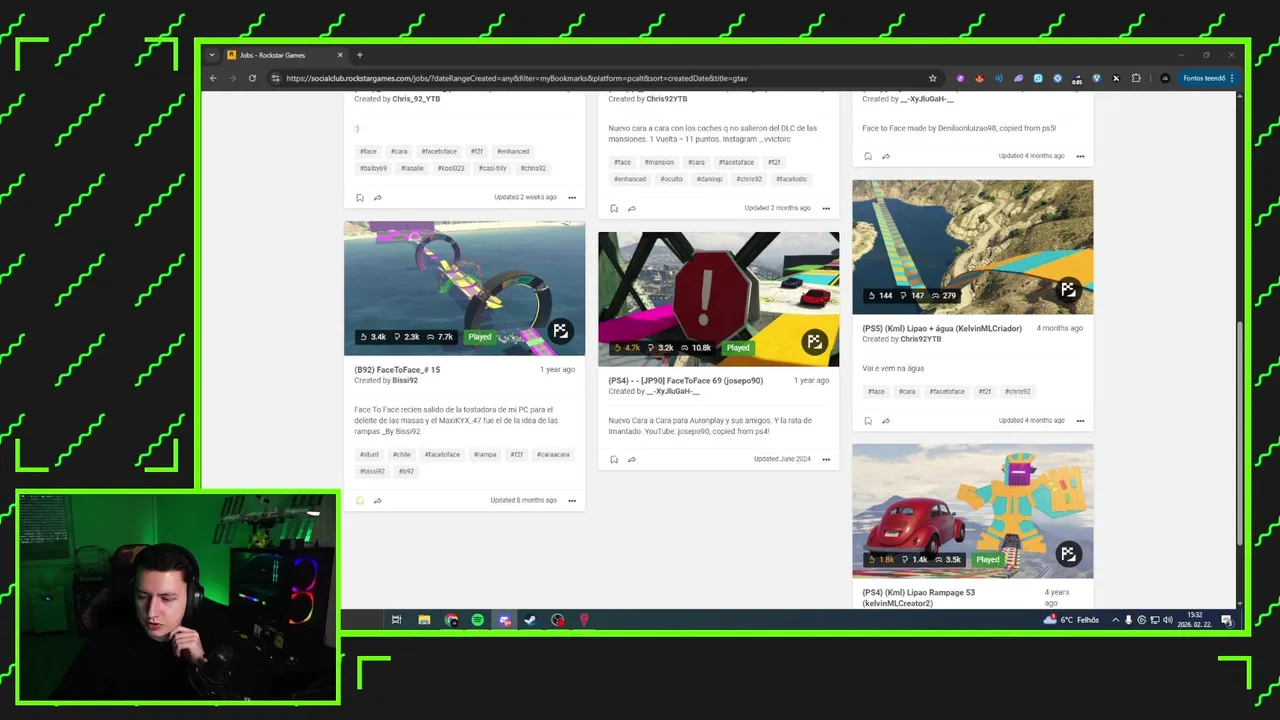This screenshot has width=1280, height=720.
Task: Open more options for Lipao + água
Action: [1080, 421]
